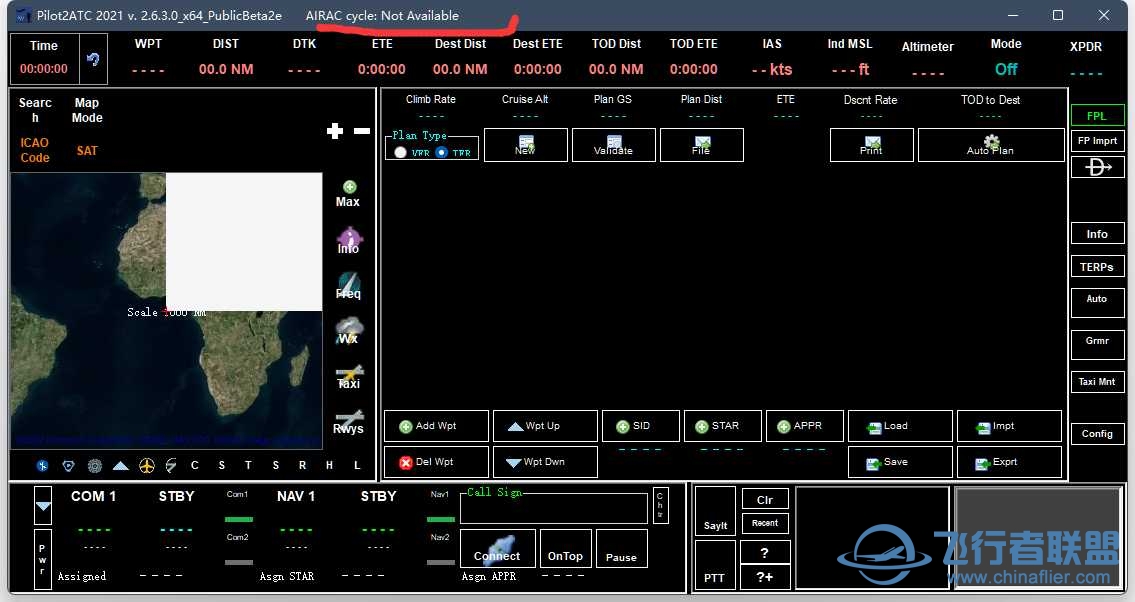1135x602 pixels.
Task: Toggle the Pwr radio power button
Action: [43, 559]
